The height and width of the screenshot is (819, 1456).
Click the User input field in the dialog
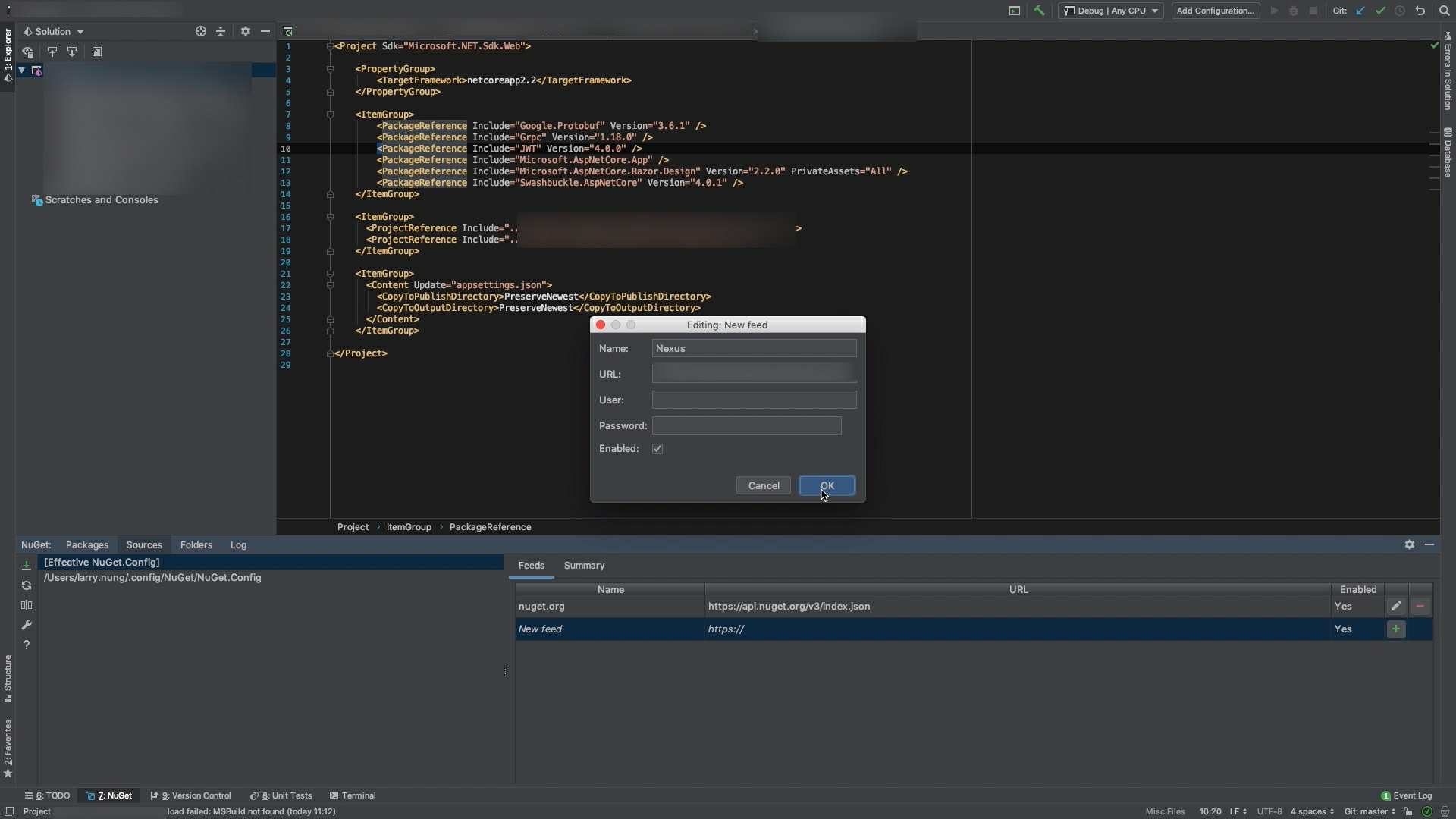pos(754,400)
